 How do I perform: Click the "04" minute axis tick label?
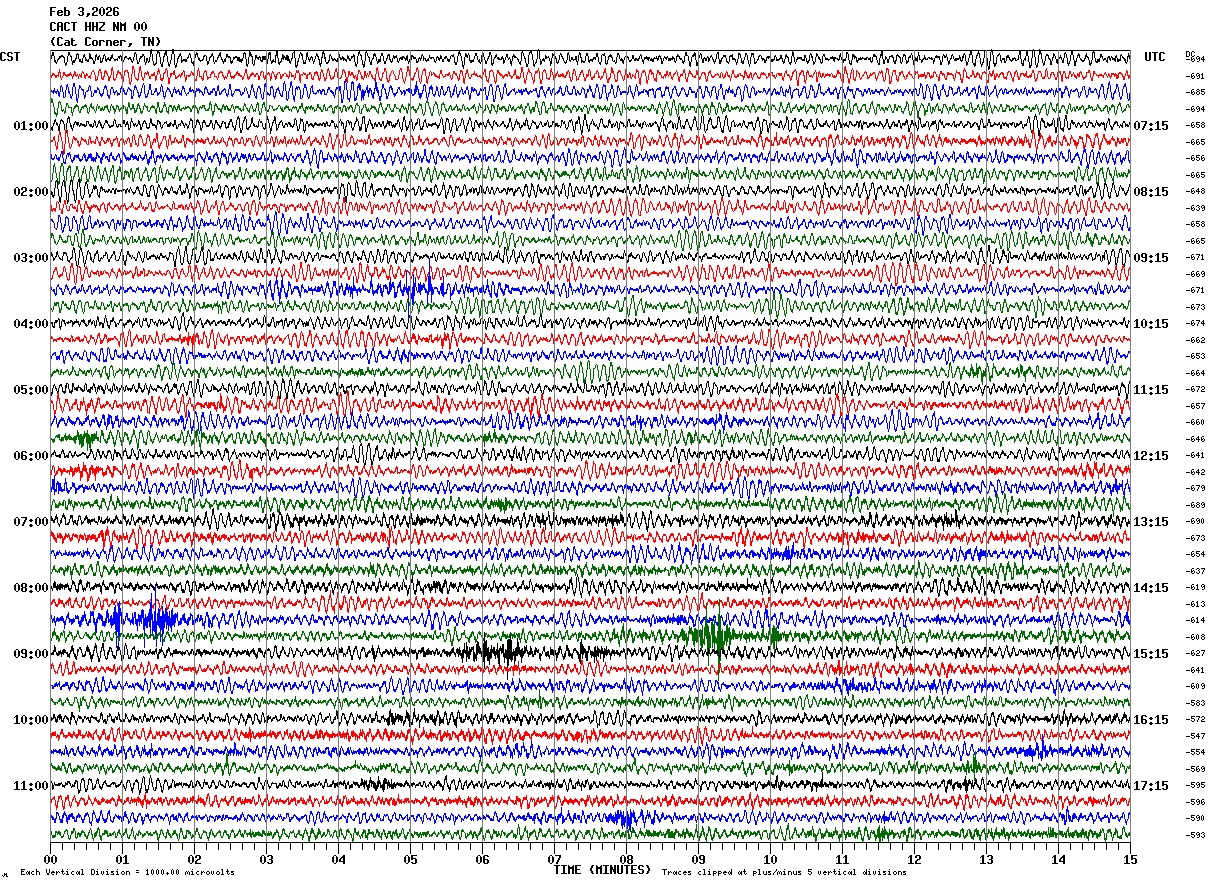338,859
